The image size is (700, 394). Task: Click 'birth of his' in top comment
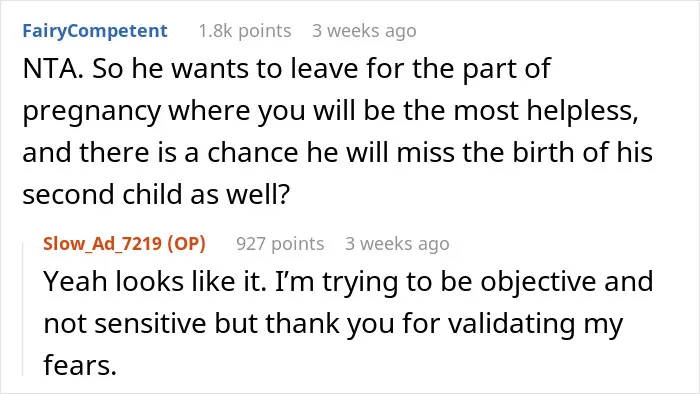[x=582, y=153]
